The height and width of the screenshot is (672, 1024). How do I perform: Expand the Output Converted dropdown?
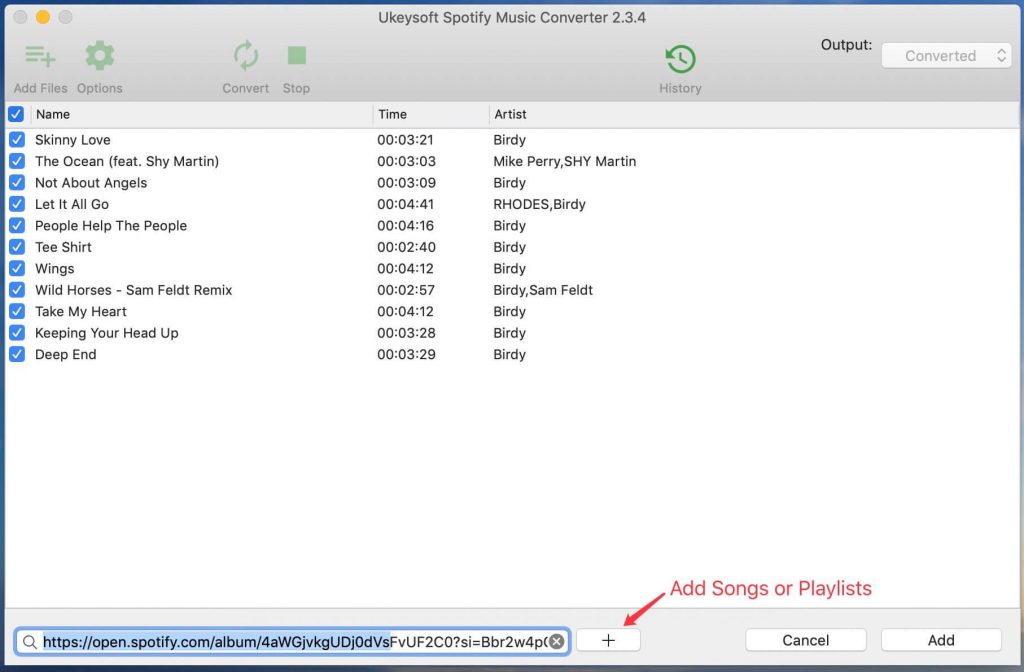(946, 56)
